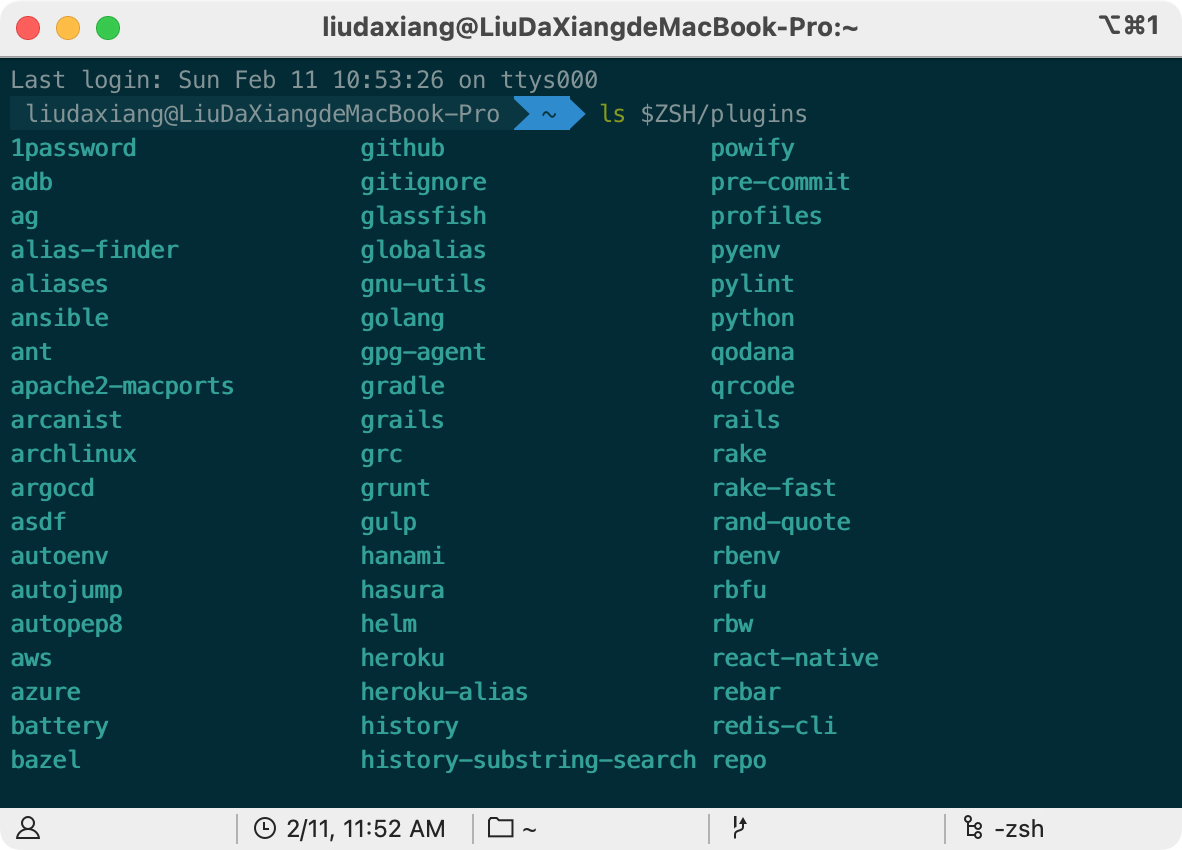Click the prompt username liudaxiang@LiuDaXiangdeMacBook-Pro
1182x850 pixels.
click(262, 114)
